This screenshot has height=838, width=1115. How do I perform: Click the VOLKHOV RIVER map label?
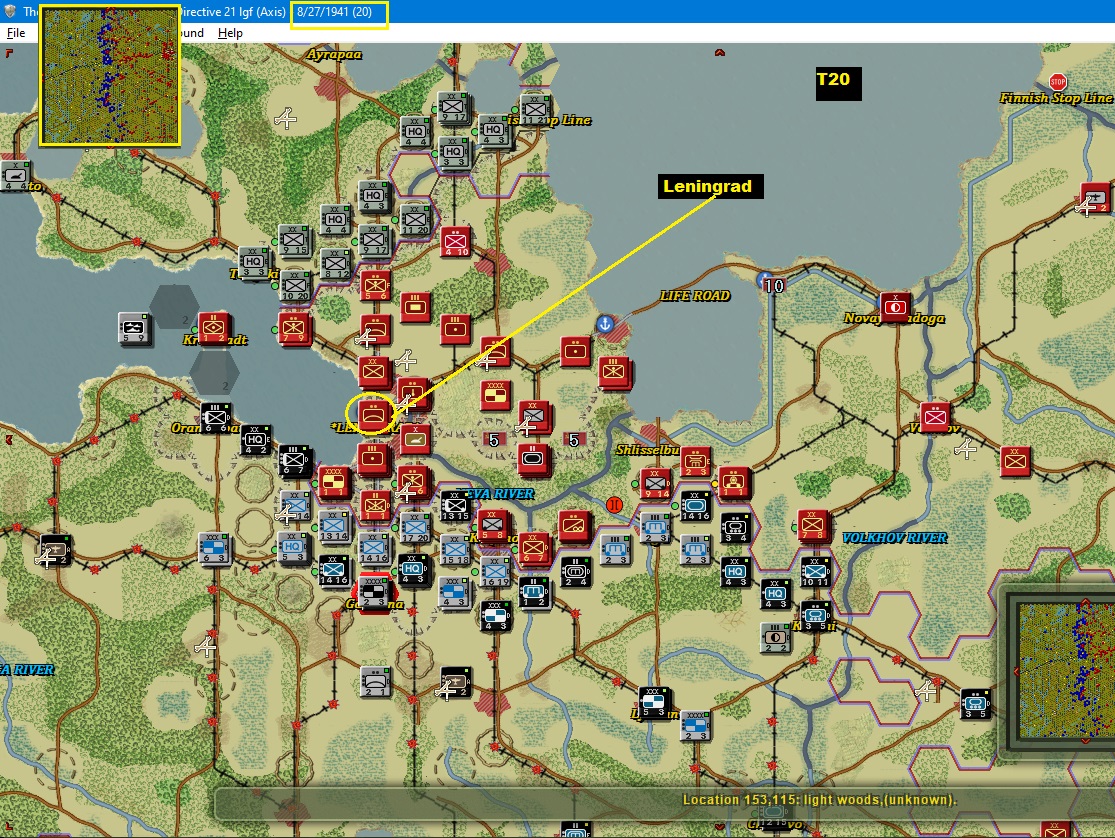pyautogui.click(x=895, y=538)
